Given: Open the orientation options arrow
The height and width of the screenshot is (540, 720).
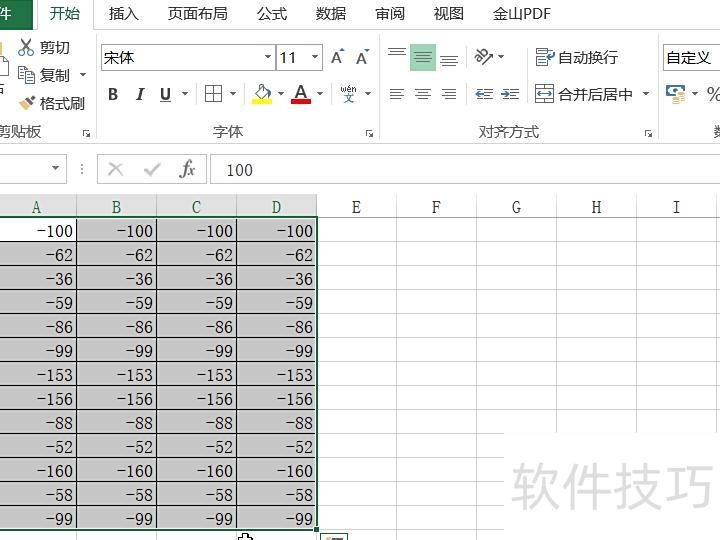Looking at the screenshot, I should 501,57.
